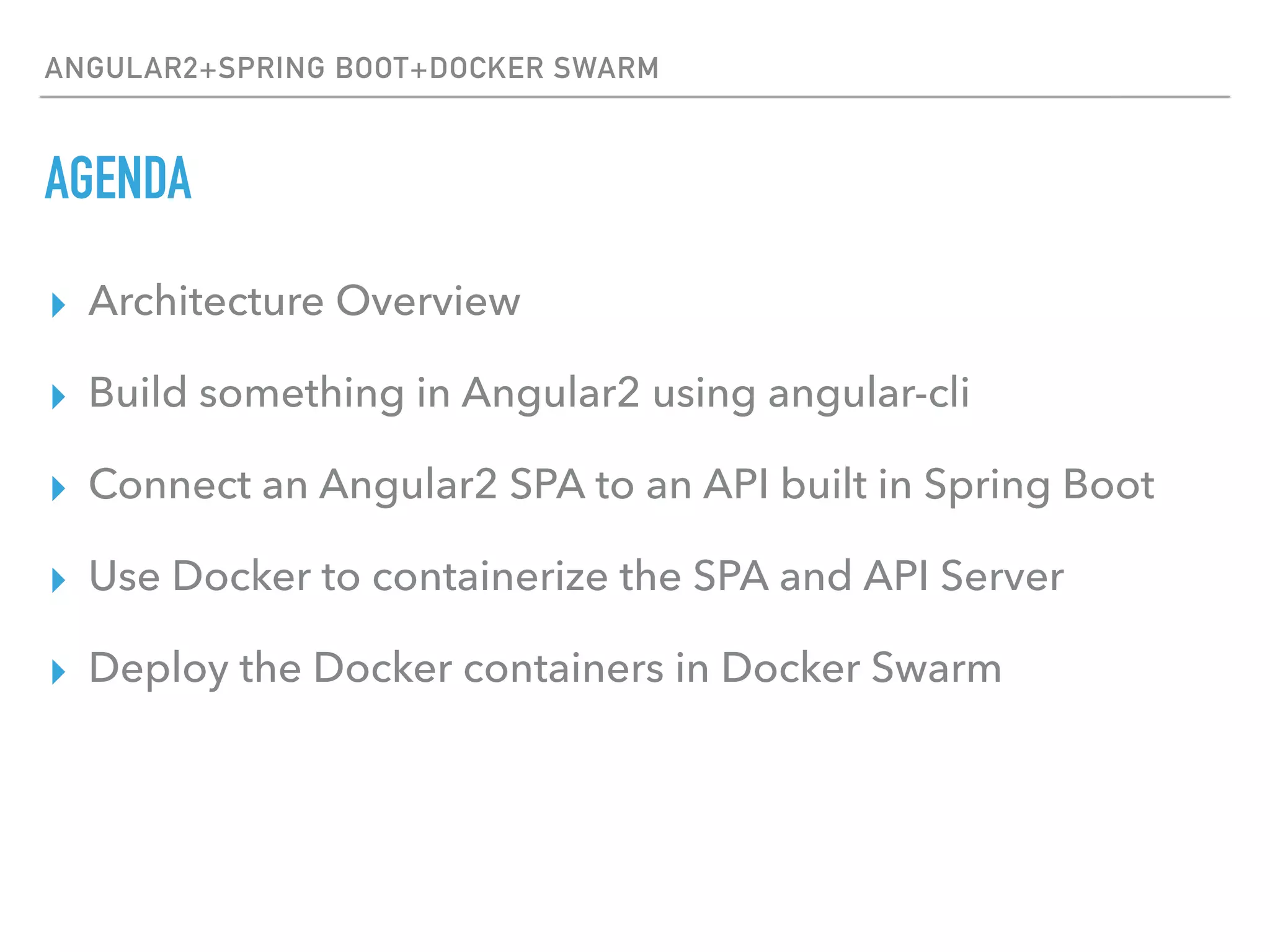This screenshot has height=952, width=1270.
Task: Click the arrow bullet beside Build something in Angular2
Action: [59, 397]
